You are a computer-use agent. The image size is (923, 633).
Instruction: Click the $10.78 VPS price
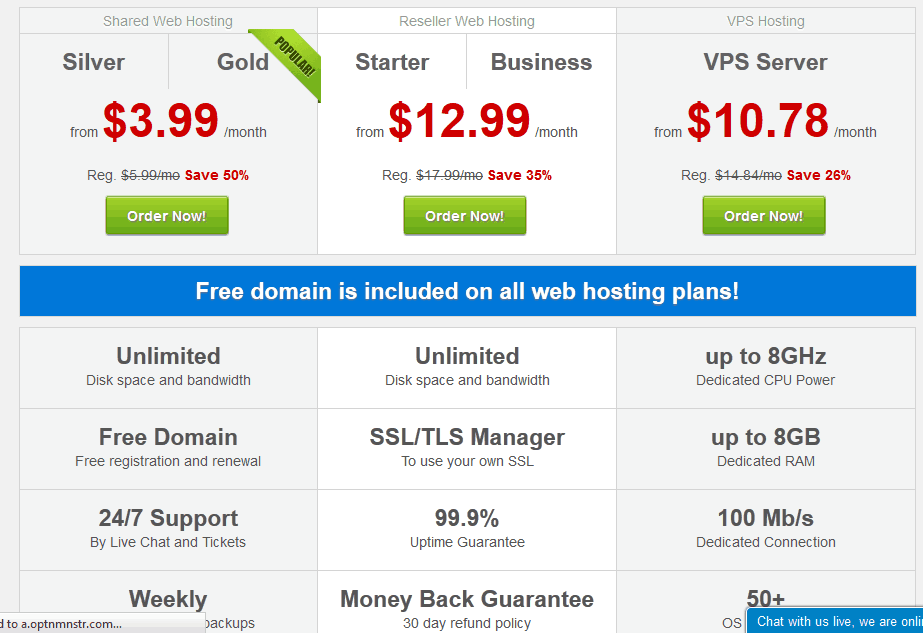coord(758,121)
